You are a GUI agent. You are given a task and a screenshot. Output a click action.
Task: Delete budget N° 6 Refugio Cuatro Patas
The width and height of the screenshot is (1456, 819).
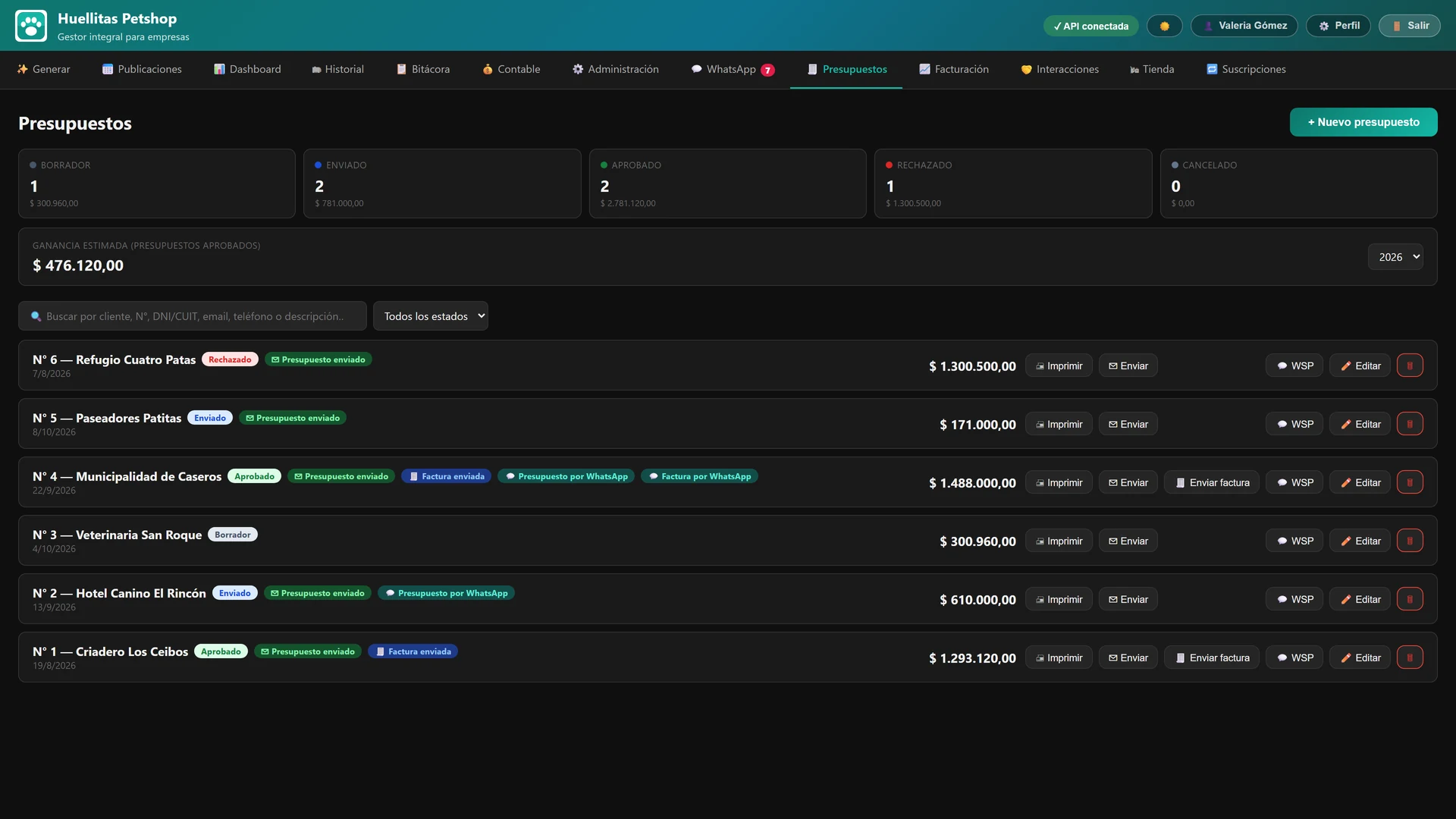[x=1410, y=366]
